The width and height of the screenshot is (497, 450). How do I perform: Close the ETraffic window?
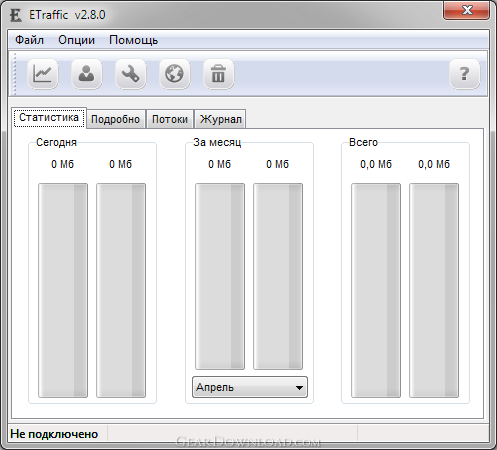click(x=467, y=10)
